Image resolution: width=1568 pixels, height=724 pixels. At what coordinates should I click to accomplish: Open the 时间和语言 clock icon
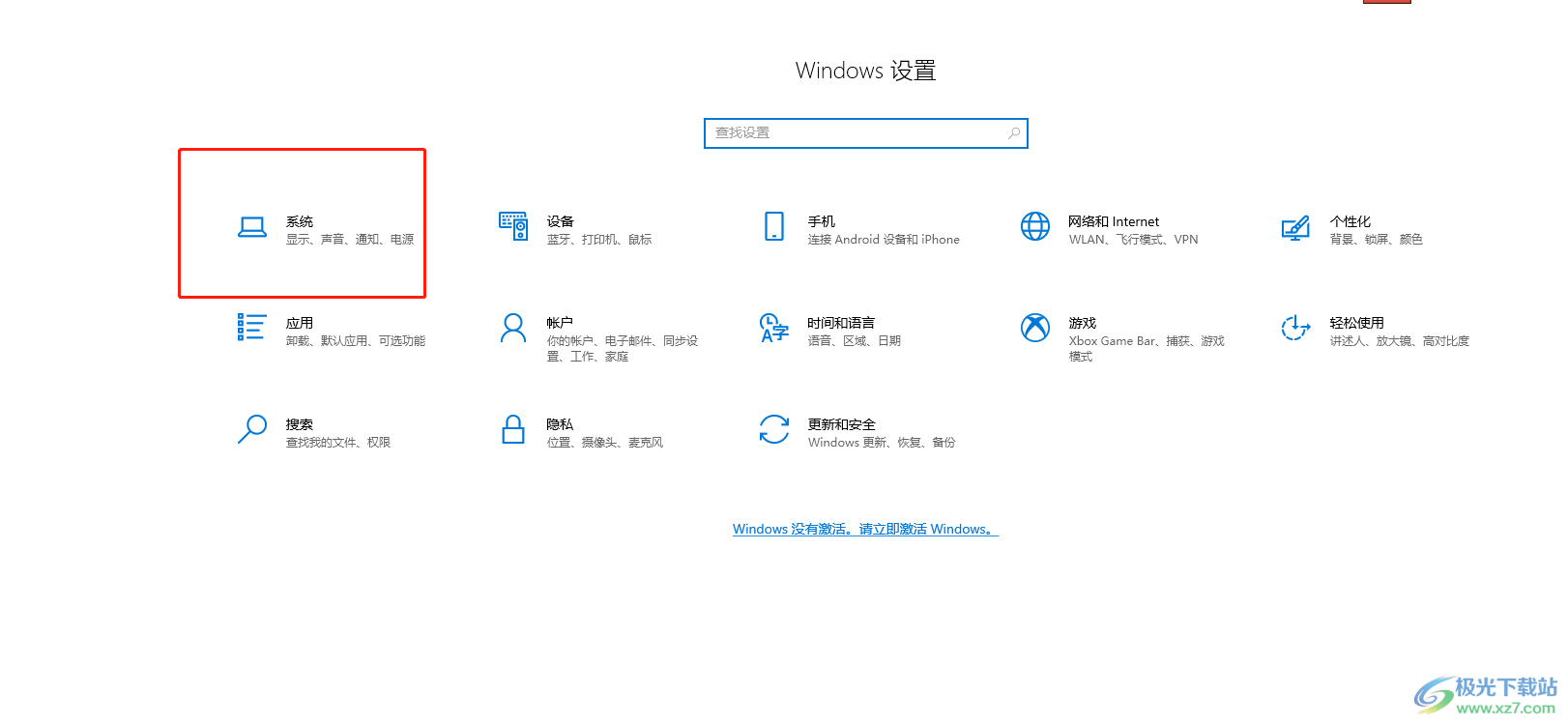coord(774,328)
